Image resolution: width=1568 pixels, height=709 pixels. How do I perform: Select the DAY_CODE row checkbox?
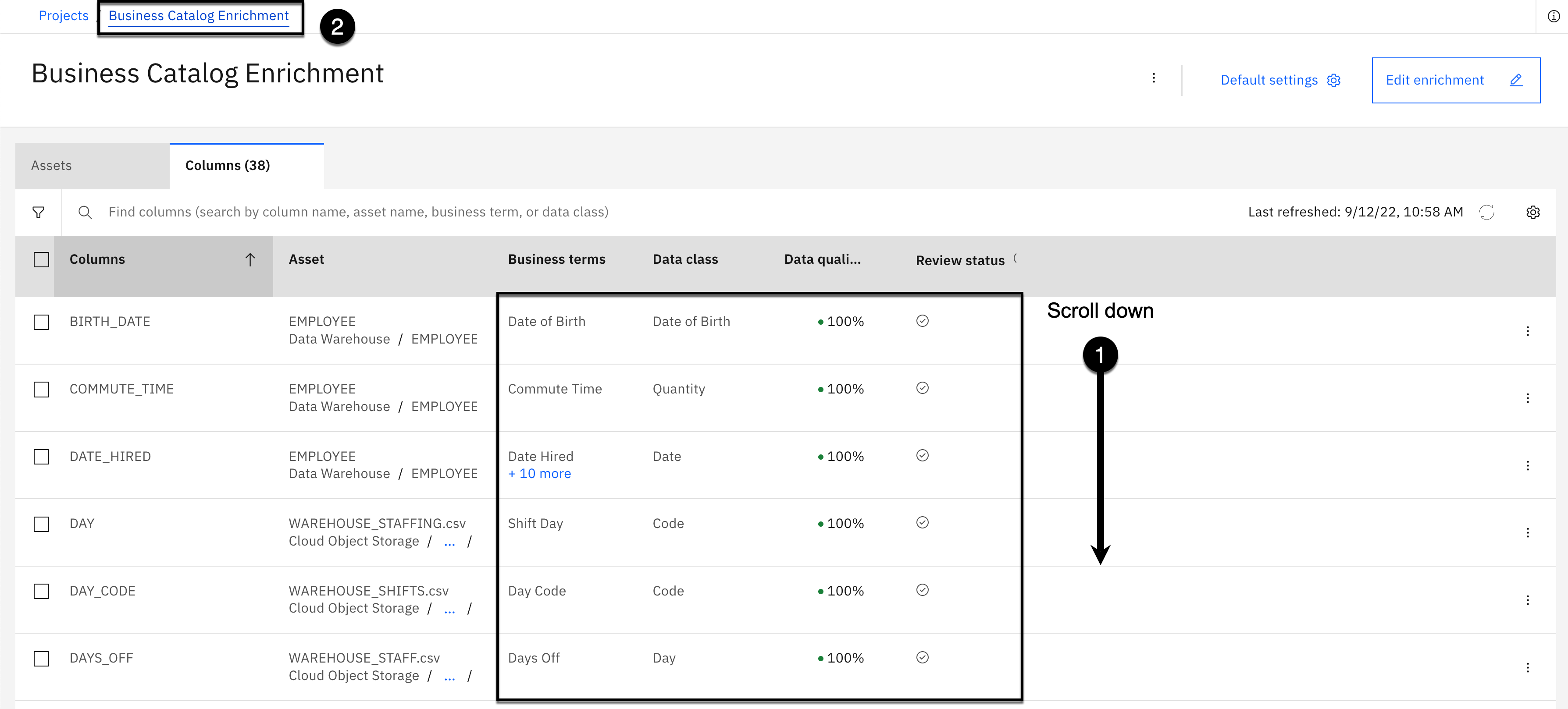pos(41,592)
